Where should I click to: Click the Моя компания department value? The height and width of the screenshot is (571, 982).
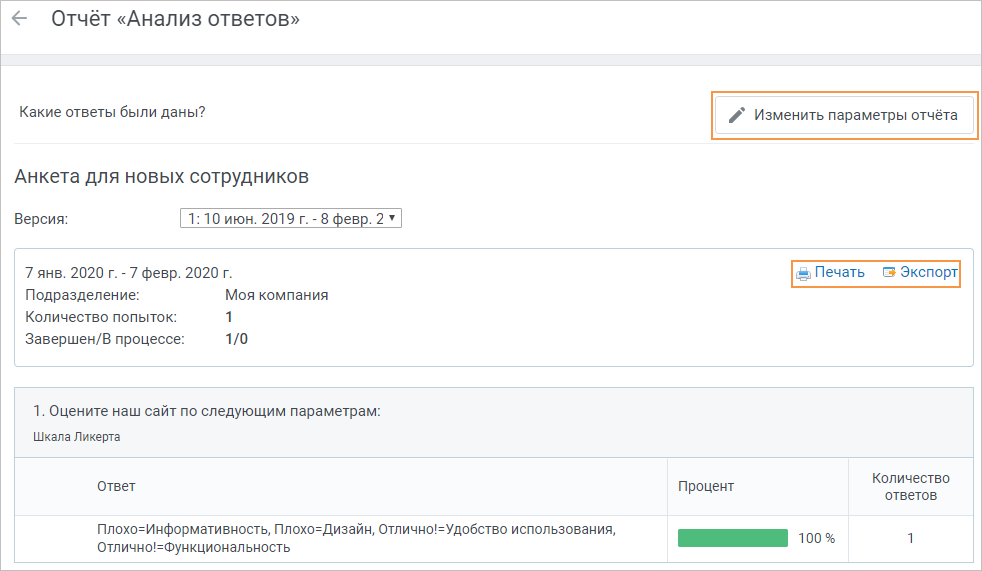[277, 296]
